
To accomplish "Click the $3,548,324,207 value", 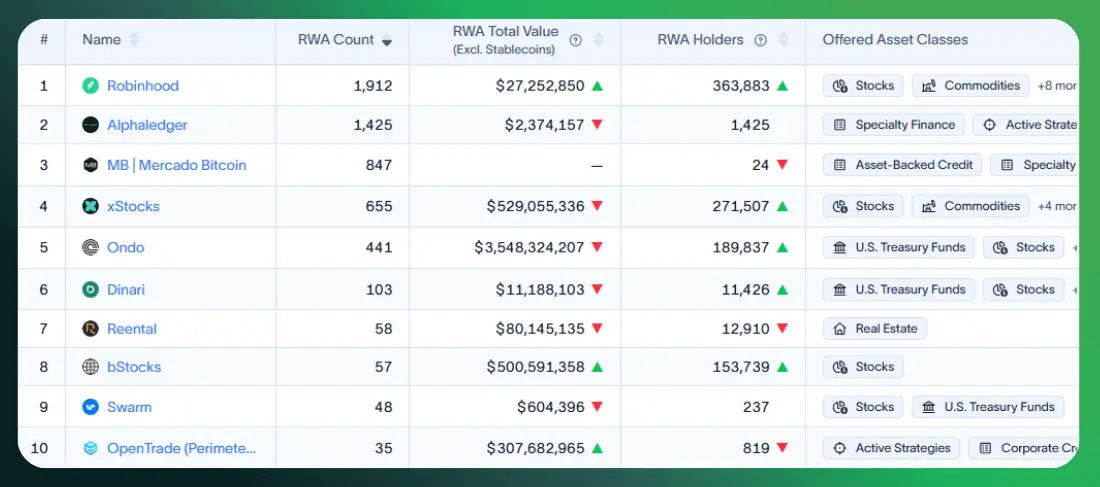I will click(530, 247).
